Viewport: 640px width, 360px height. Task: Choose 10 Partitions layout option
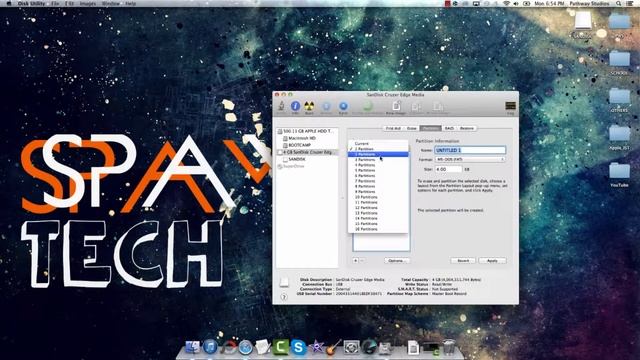point(378,197)
